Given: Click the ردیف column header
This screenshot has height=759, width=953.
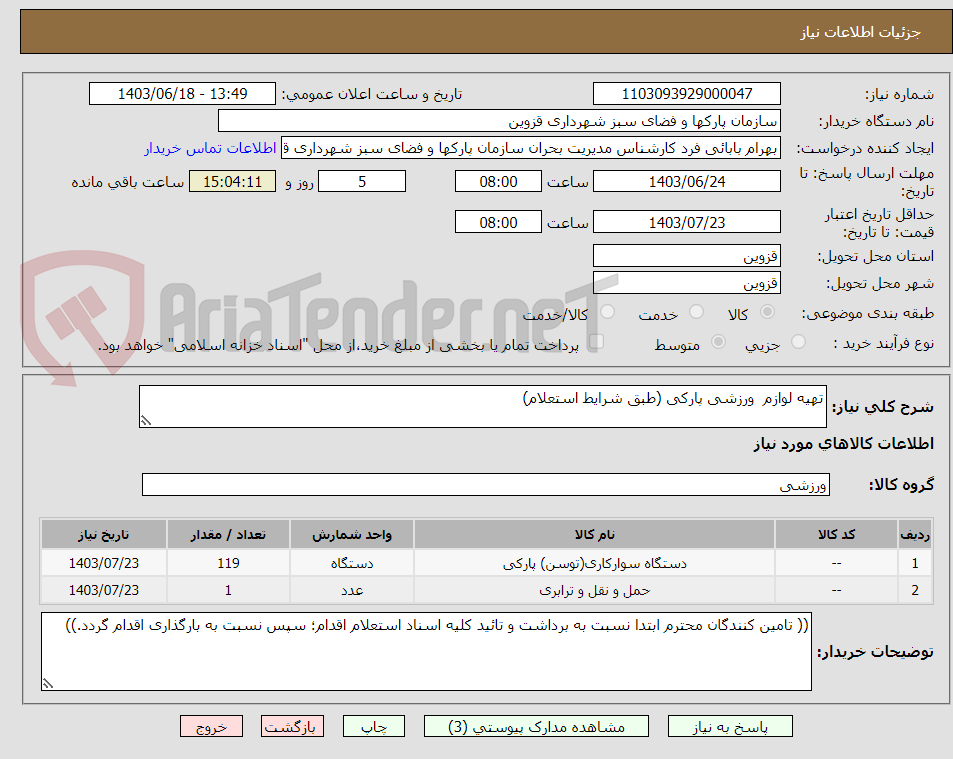Looking at the screenshot, I should (x=915, y=535).
